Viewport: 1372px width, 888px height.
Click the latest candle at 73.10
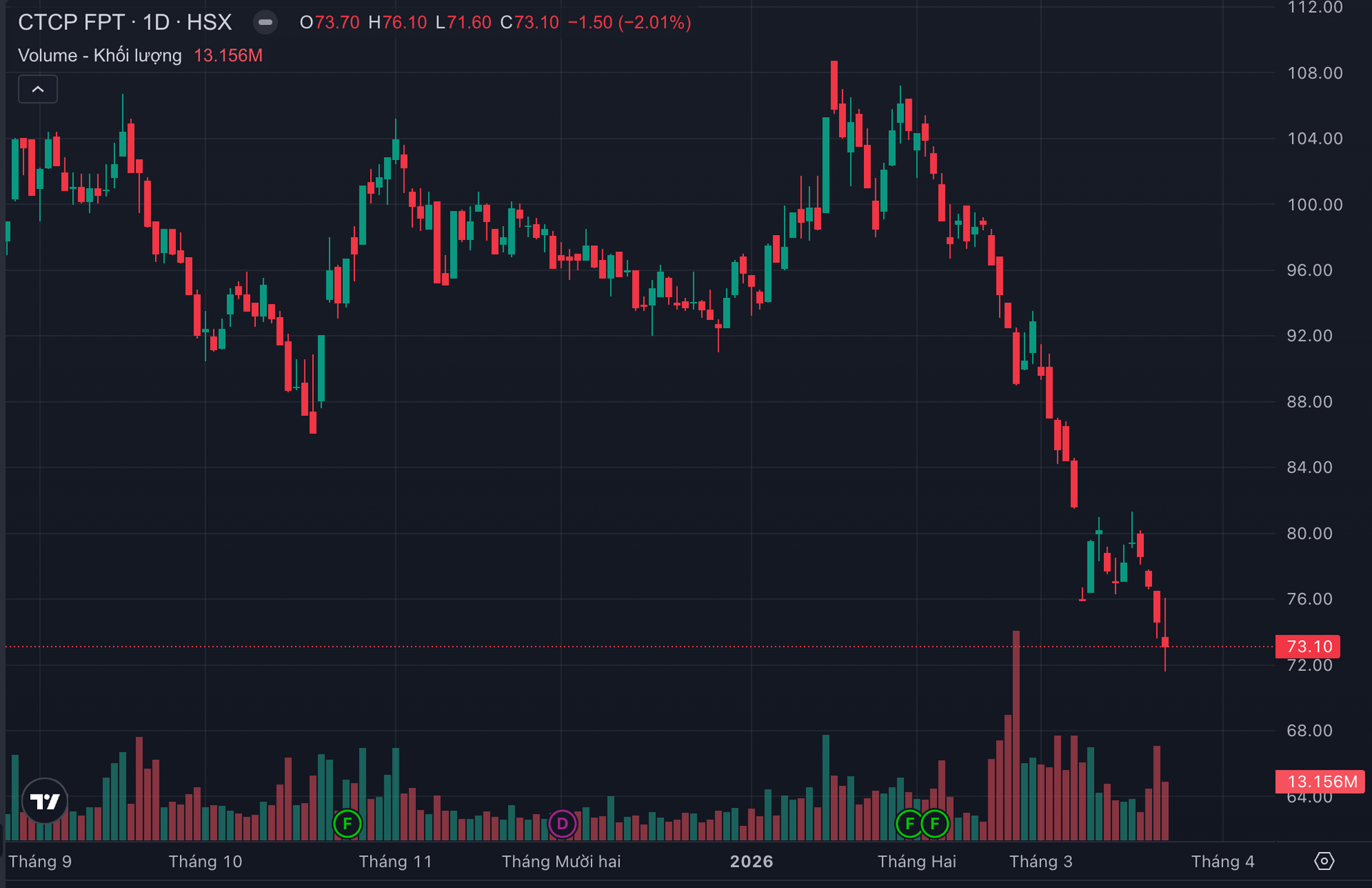[1165, 642]
